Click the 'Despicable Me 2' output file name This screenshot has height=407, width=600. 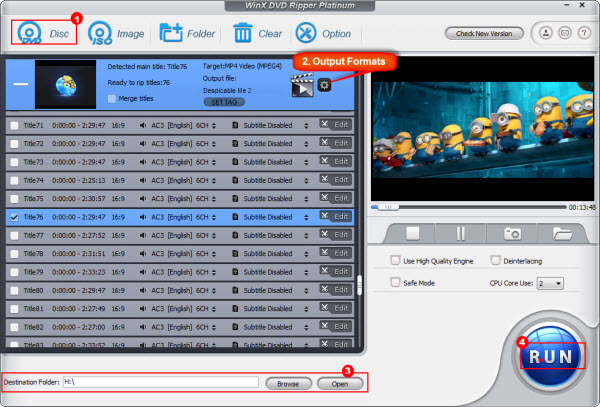pos(227,91)
